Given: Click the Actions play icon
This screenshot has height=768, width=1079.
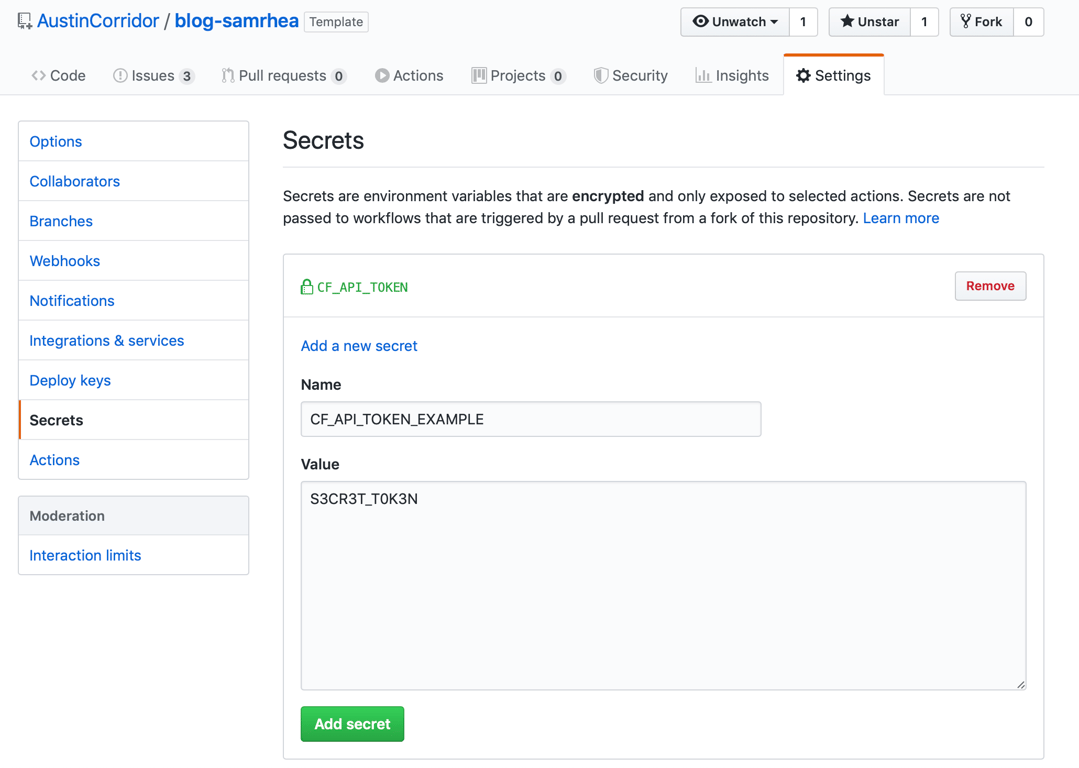Looking at the screenshot, I should [382, 75].
